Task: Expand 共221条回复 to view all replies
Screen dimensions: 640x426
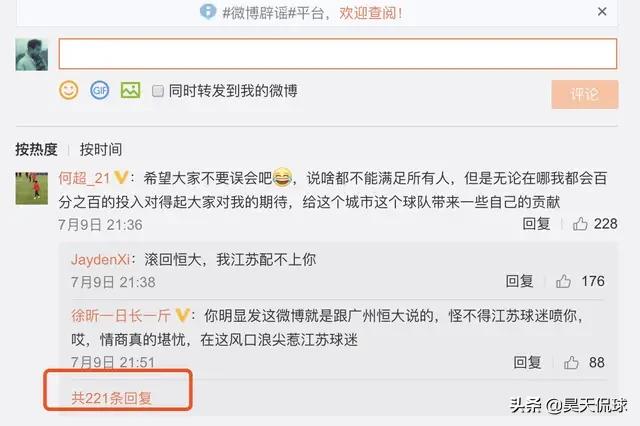Action: [111, 398]
